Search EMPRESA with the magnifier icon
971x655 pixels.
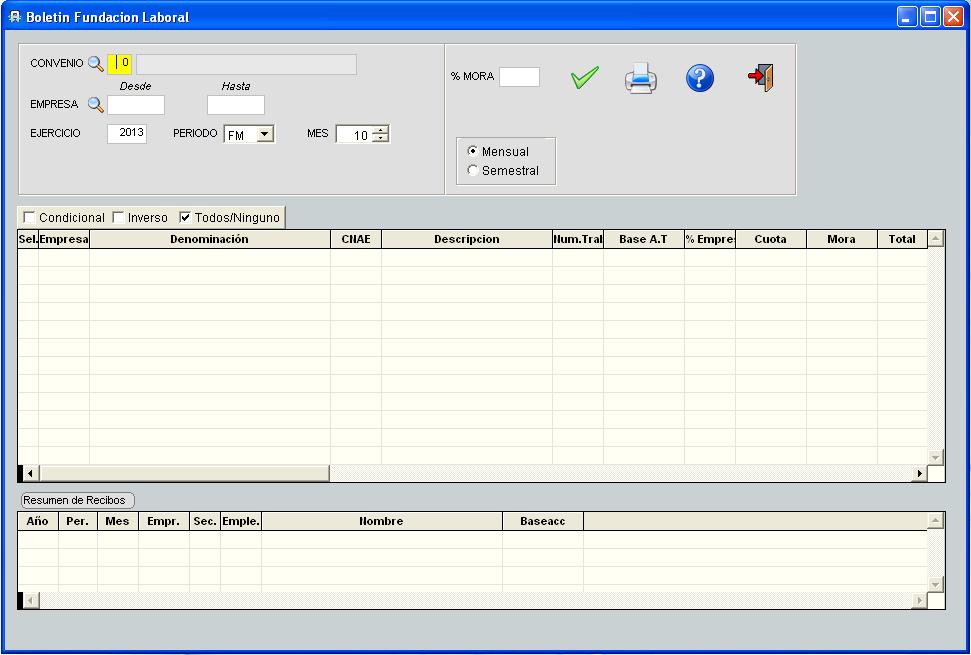click(95, 105)
